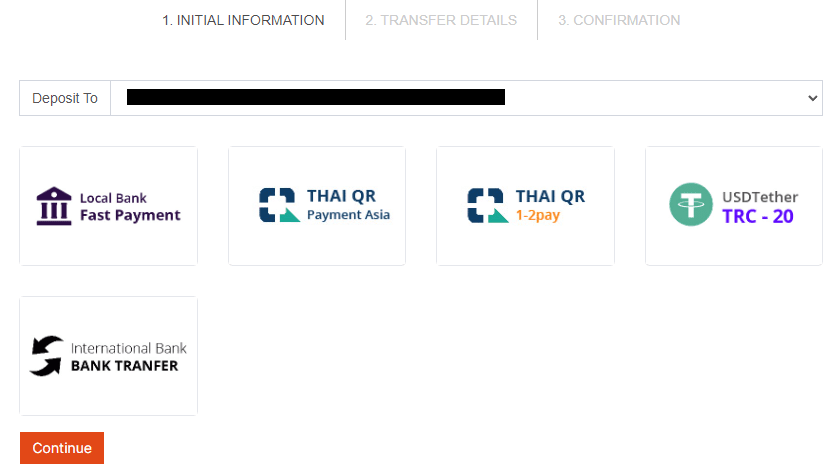Pick the BANK TRANFER text option

click(x=124, y=366)
